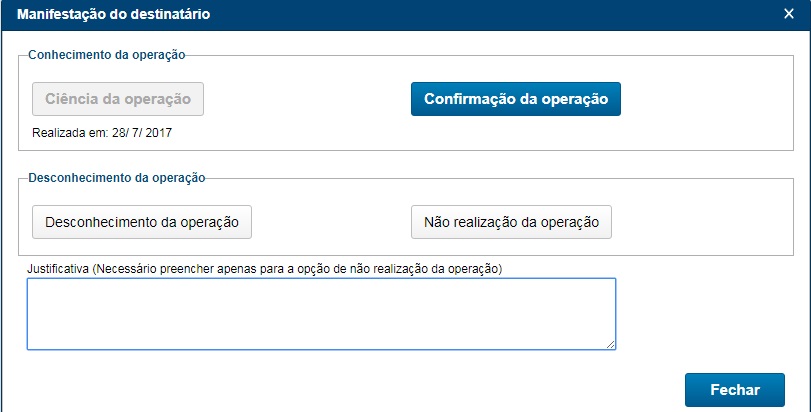Click the word Manifestação in the header
Viewport: 811px width, 412px height.
[61, 14]
